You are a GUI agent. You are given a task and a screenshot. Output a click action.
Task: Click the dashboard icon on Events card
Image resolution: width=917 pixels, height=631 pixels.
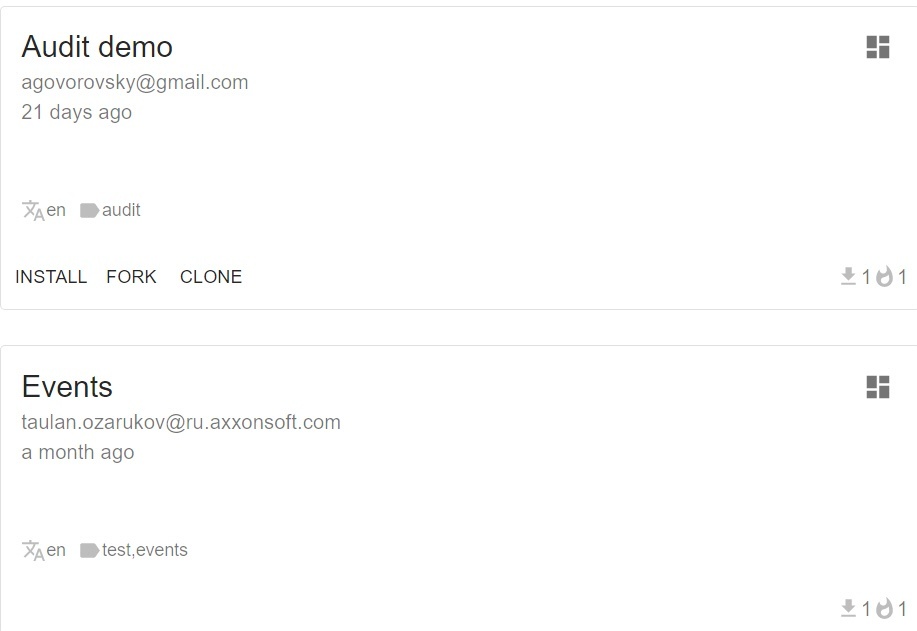click(877, 387)
